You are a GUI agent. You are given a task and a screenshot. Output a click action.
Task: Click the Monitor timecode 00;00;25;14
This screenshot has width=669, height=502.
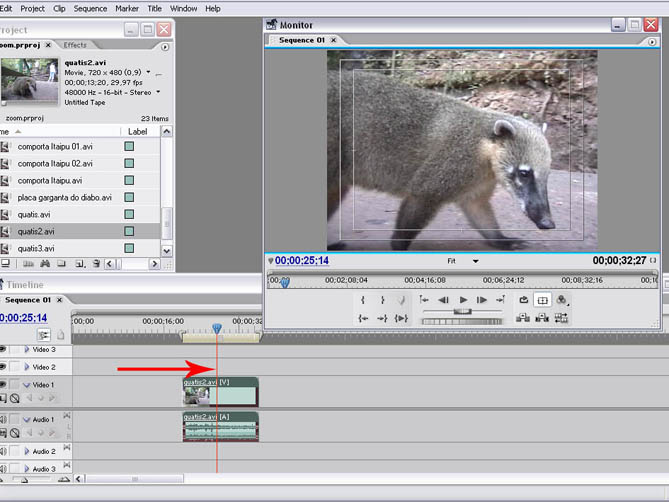point(303,261)
